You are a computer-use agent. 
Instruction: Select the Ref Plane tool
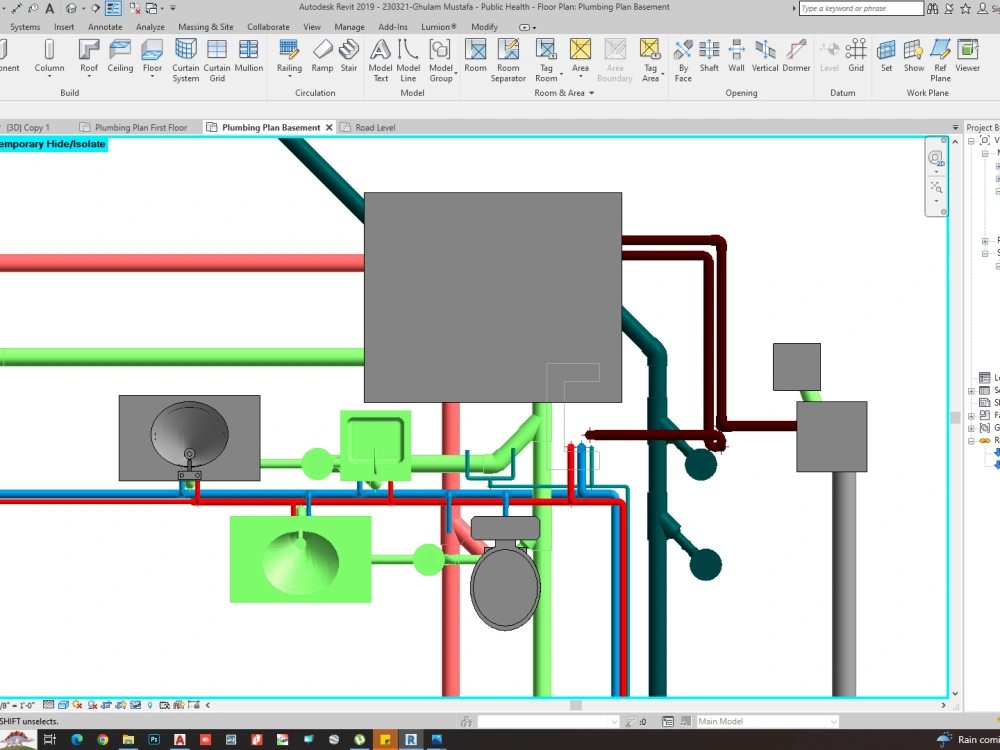940,60
